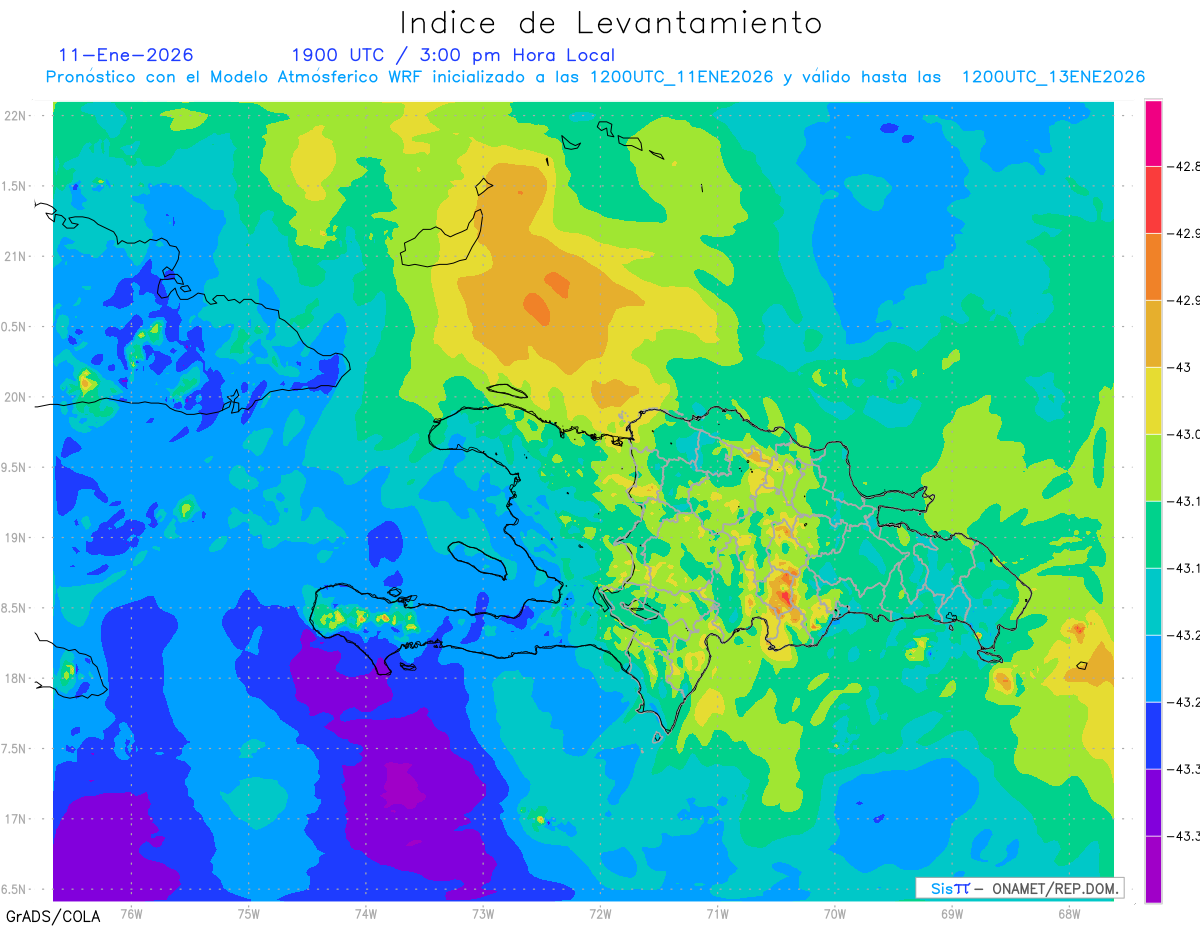Pick the cyan-teal segment of the color scale
Image resolution: width=1200 pixels, height=927 pixels.
point(1153,601)
